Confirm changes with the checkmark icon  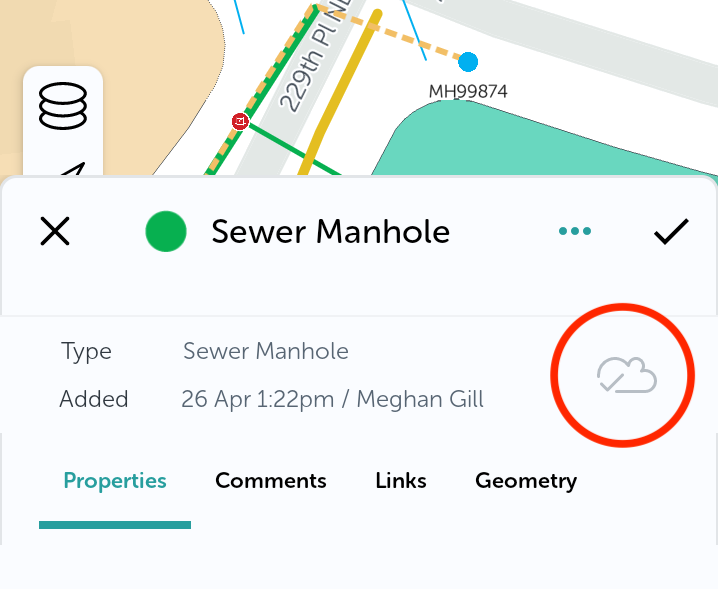(671, 232)
